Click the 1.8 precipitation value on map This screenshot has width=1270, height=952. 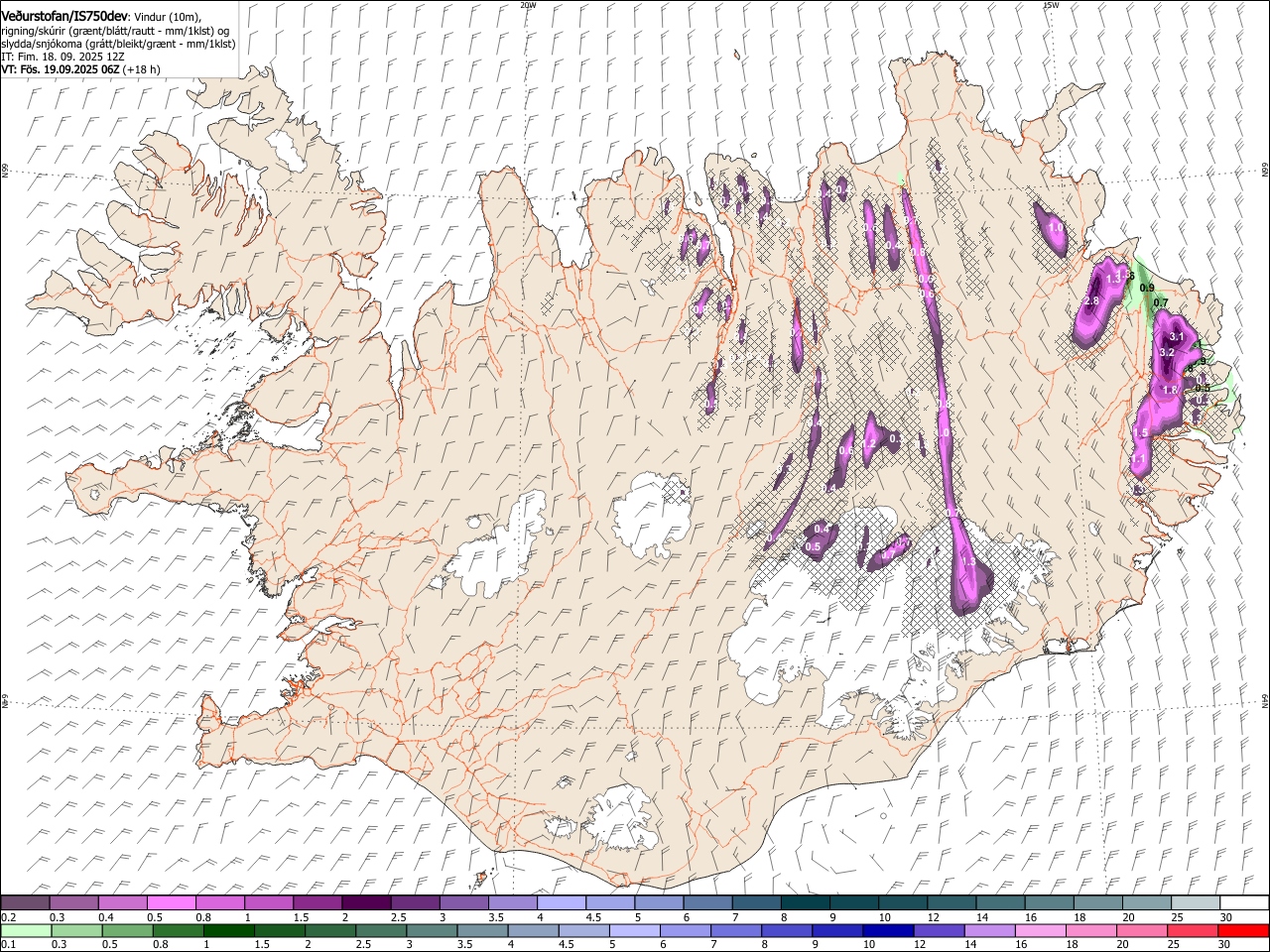1170,390
